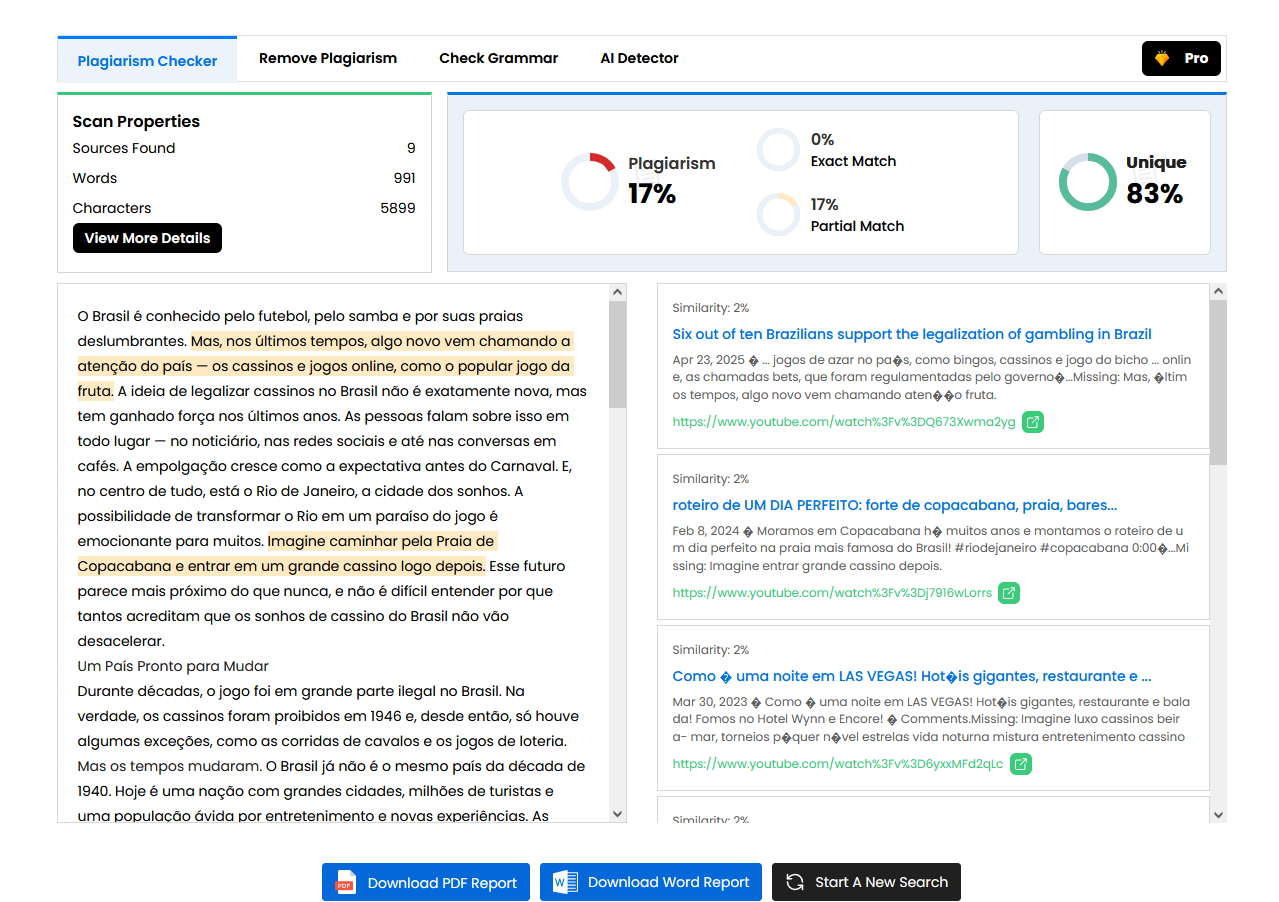This screenshot has width=1279, height=902.
Task: Click the Characters count value 5899
Action: tap(398, 208)
